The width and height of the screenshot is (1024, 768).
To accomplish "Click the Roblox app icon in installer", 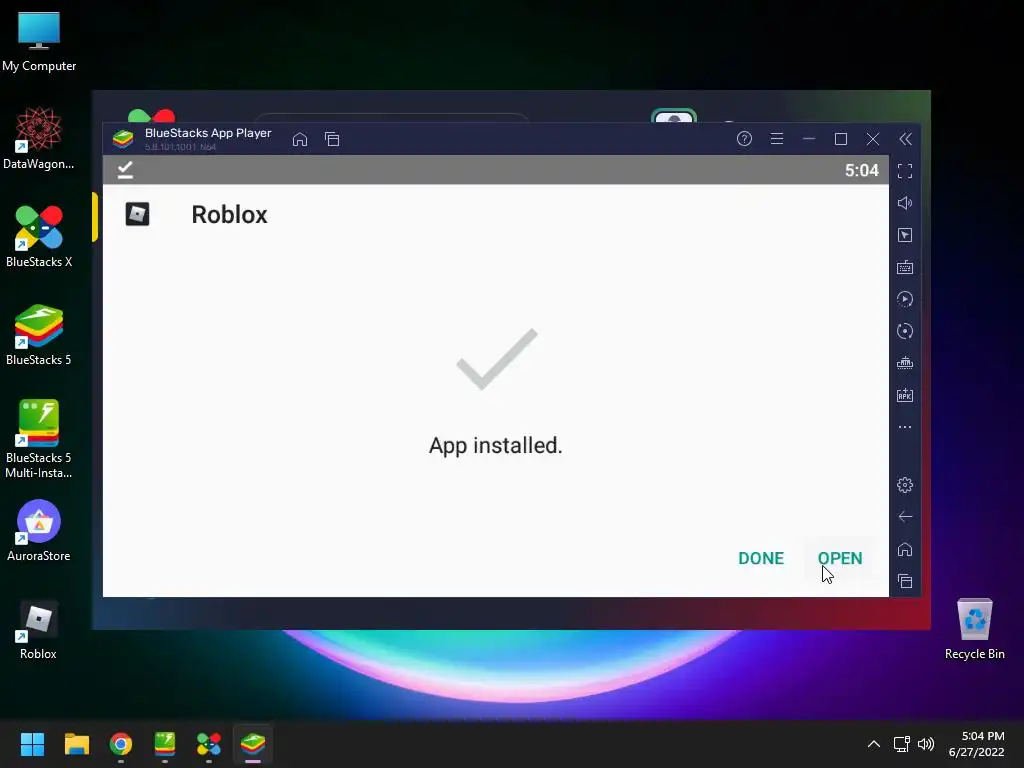I will 137,214.
